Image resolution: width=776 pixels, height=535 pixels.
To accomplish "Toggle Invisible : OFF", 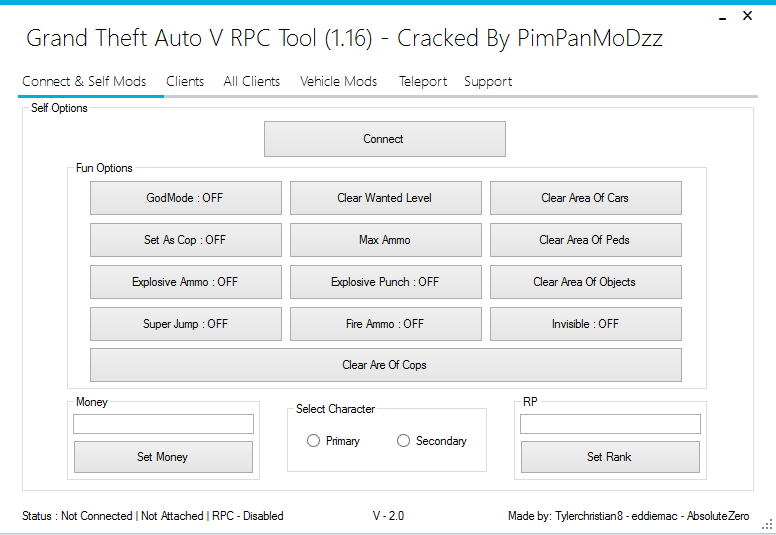I will point(585,324).
